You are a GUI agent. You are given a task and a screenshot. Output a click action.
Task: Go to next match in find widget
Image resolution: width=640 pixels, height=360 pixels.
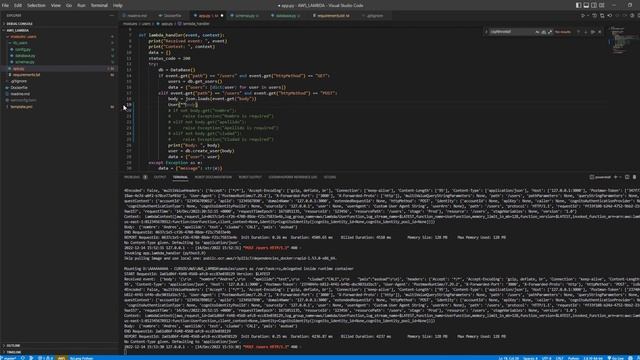click(x=586, y=31)
